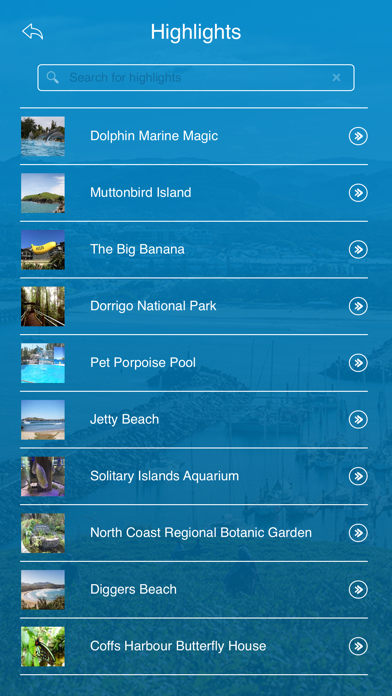The image size is (392, 696).
Task: Tap Pet Porpoise Pool double-chevron icon
Action: (x=358, y=363)
